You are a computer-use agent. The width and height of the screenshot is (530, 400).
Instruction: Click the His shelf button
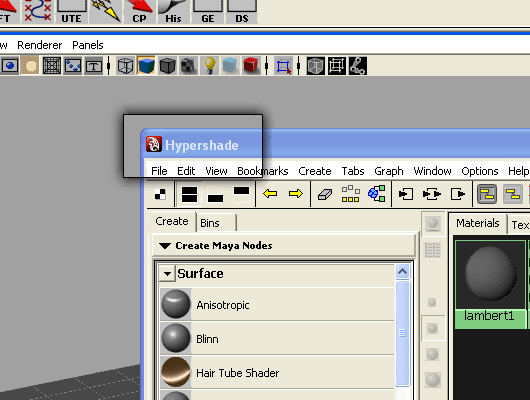pos(173,11)
